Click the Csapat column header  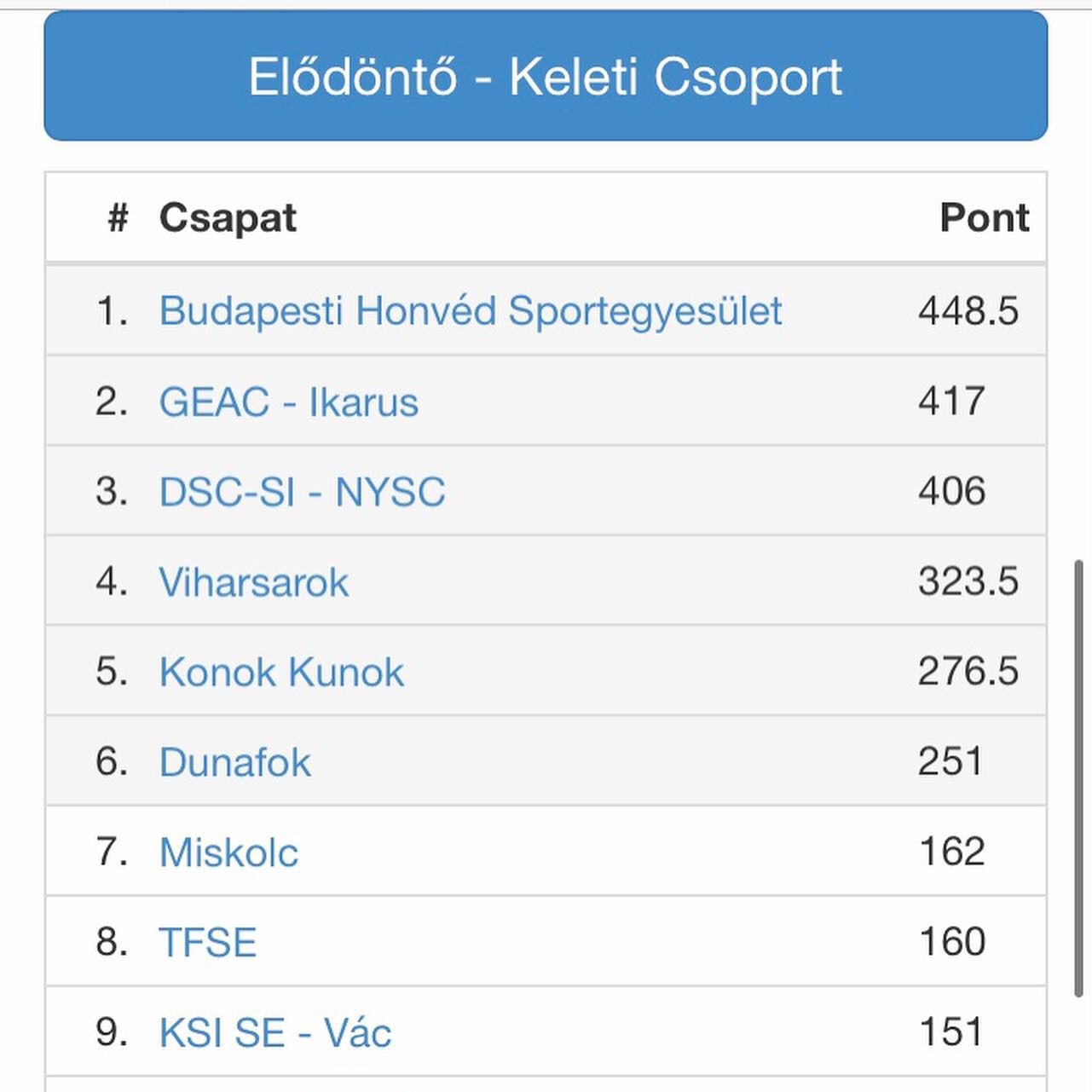pyautogui.click(x=228, y=217)
